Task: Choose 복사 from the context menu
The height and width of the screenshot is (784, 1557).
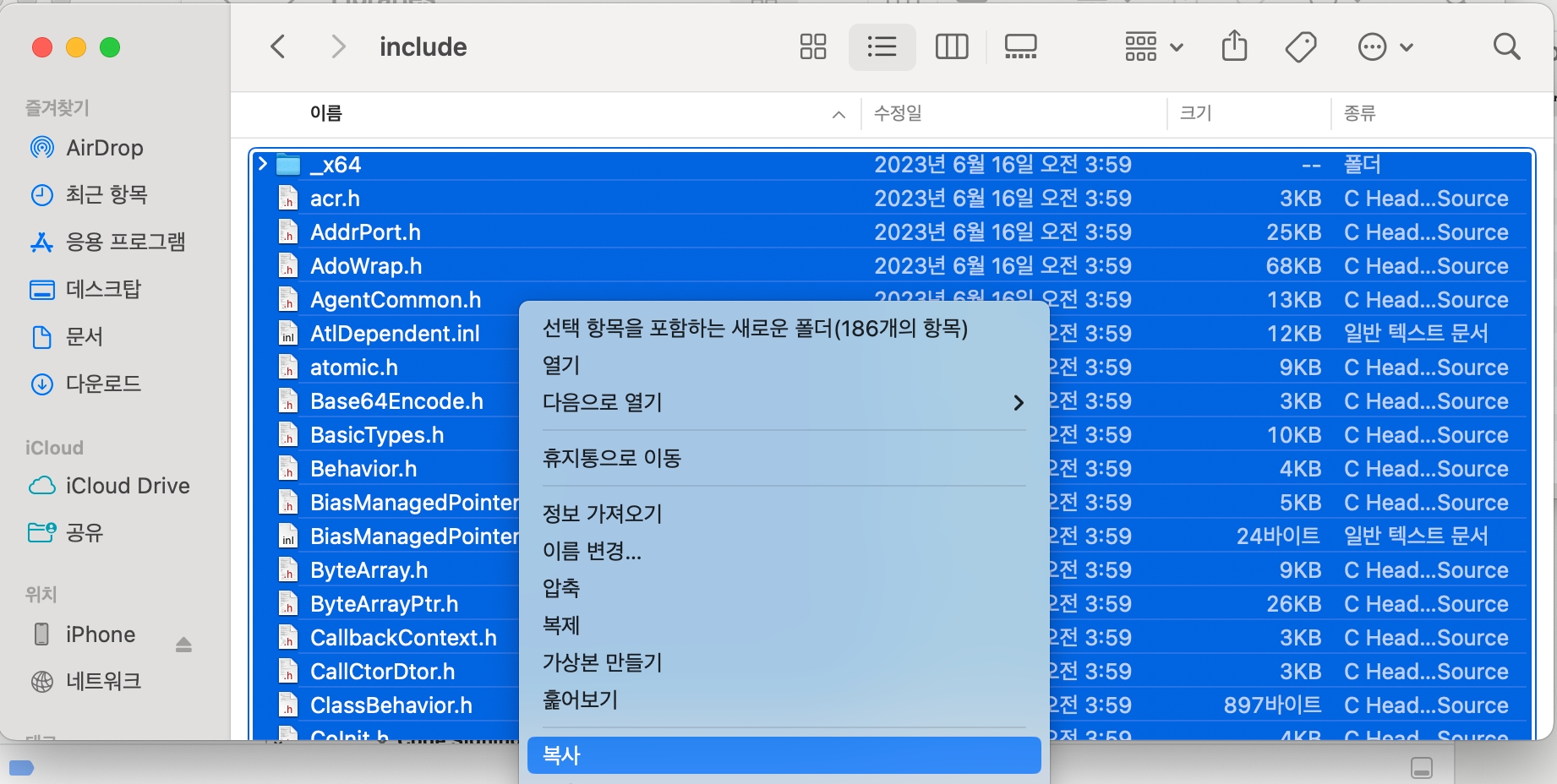Action: 783,755
